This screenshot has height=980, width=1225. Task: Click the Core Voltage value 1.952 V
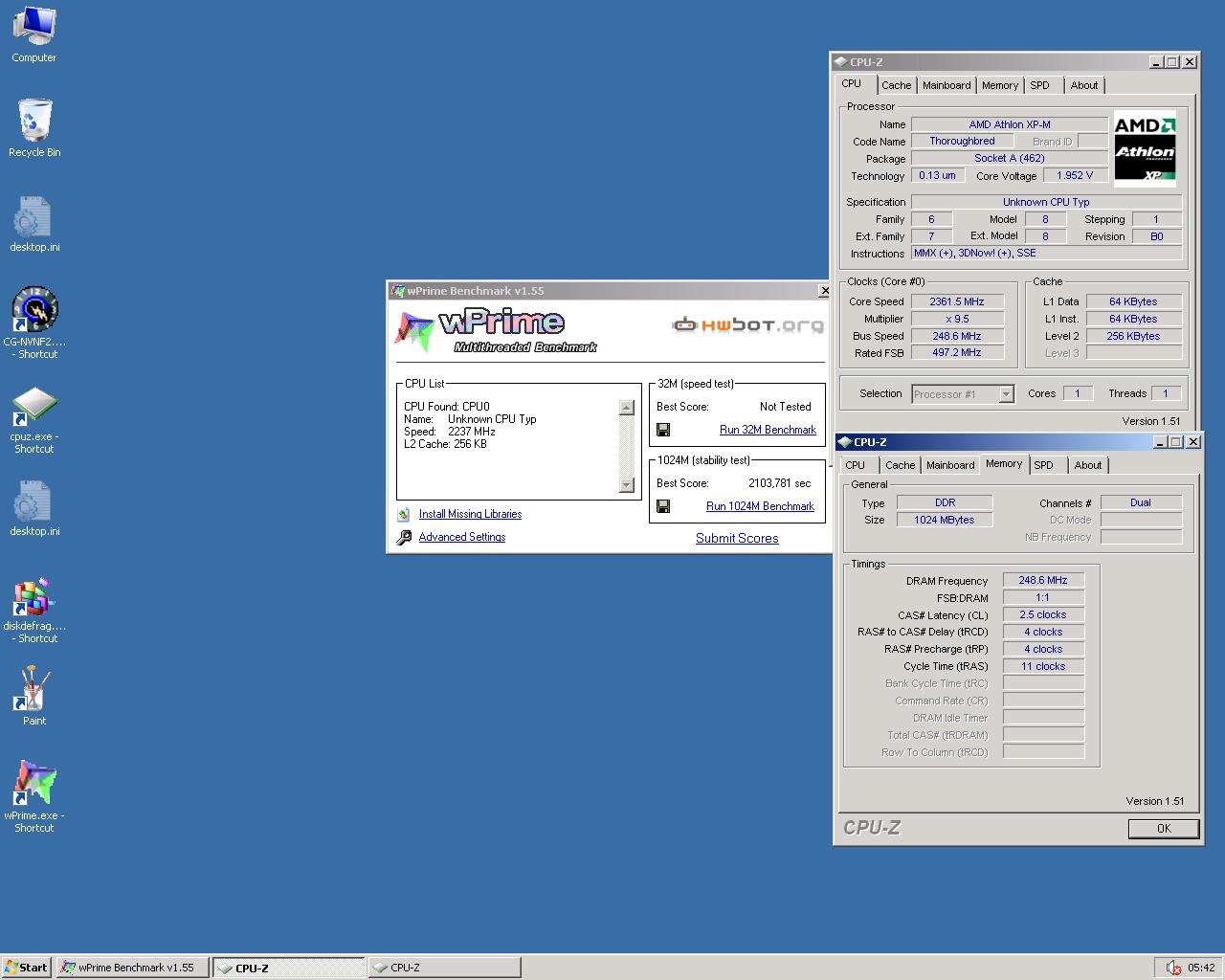click(1075, 175)
